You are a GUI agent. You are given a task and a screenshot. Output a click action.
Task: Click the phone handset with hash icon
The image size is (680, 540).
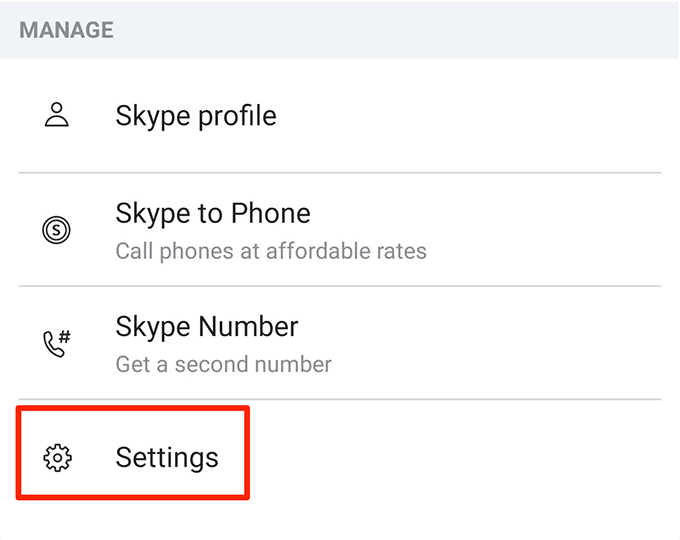click(58, 343)
